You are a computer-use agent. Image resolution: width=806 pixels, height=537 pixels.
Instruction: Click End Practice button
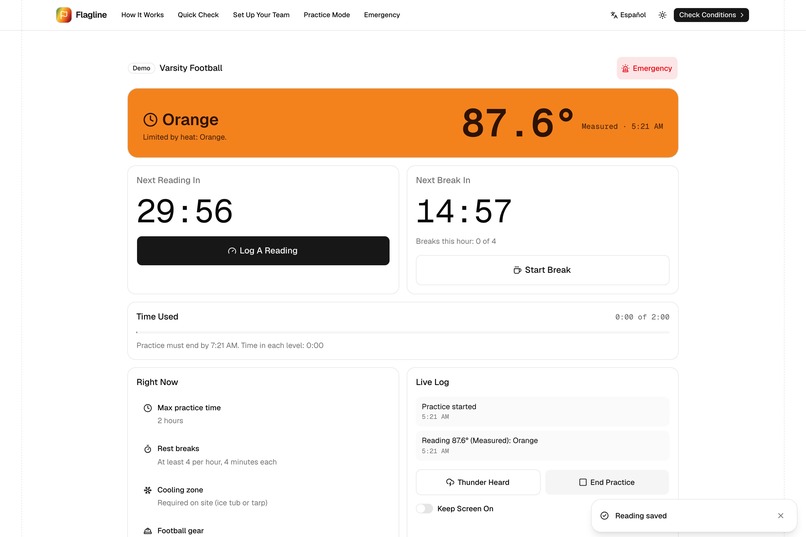607,482
